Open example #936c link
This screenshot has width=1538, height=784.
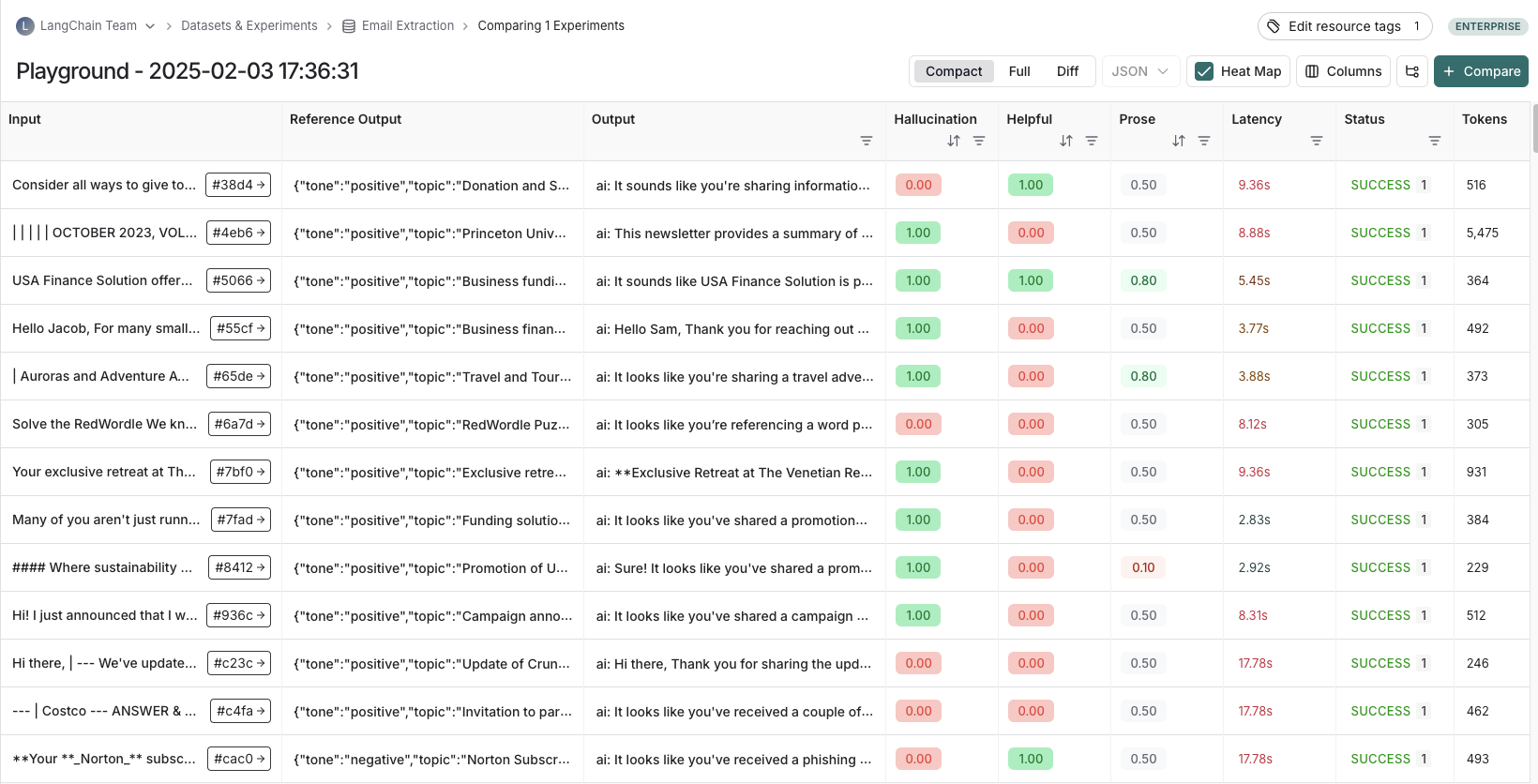coord(239,615)
